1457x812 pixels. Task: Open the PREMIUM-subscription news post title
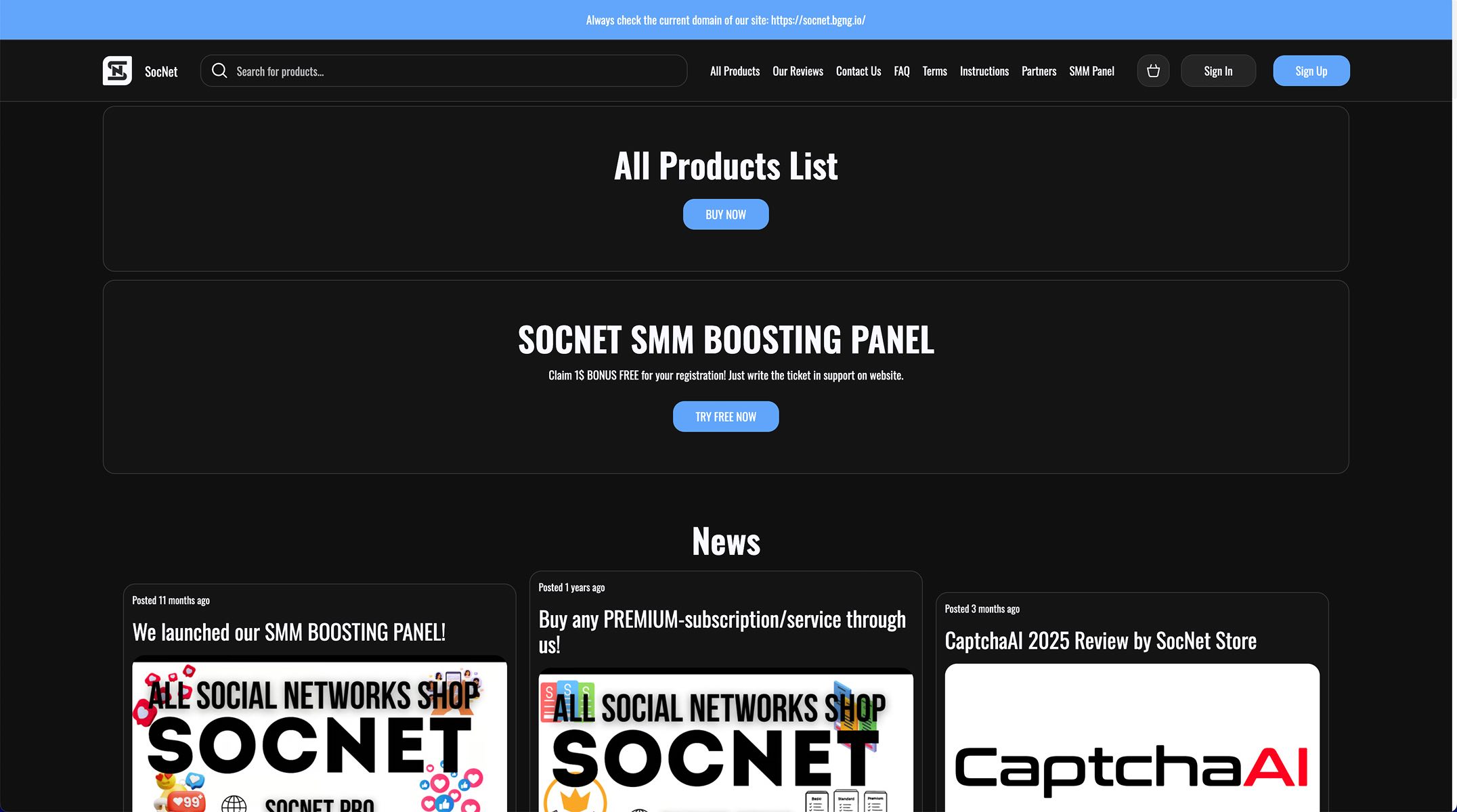722,631
